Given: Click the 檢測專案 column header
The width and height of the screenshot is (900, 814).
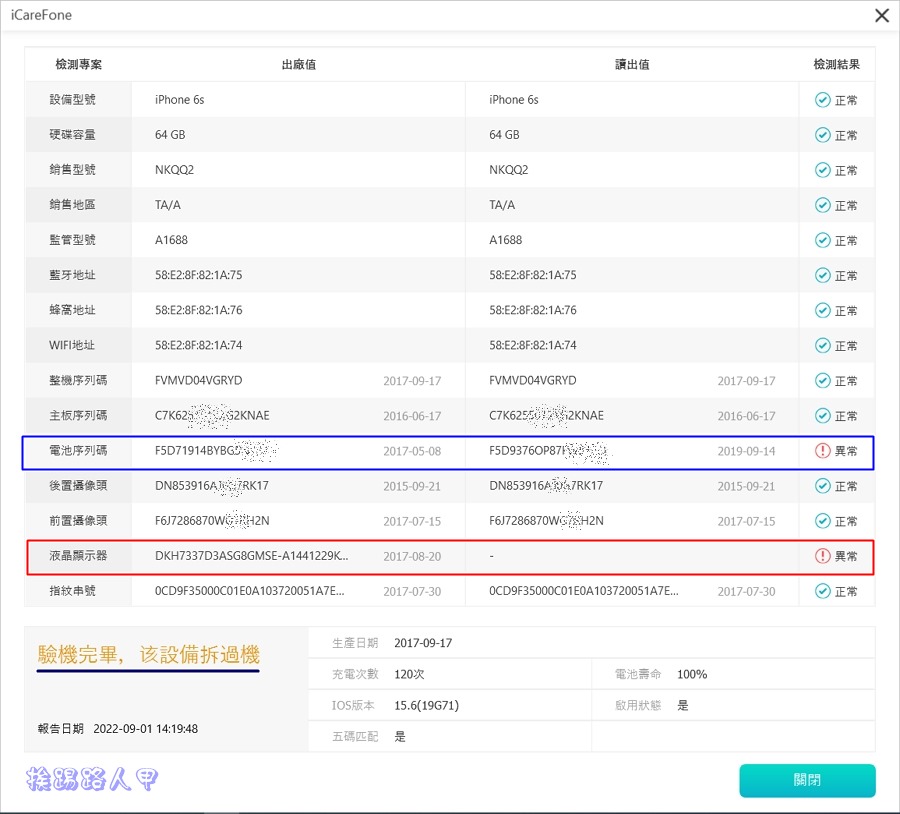Looking at the screenshot, I should [78, 64].
